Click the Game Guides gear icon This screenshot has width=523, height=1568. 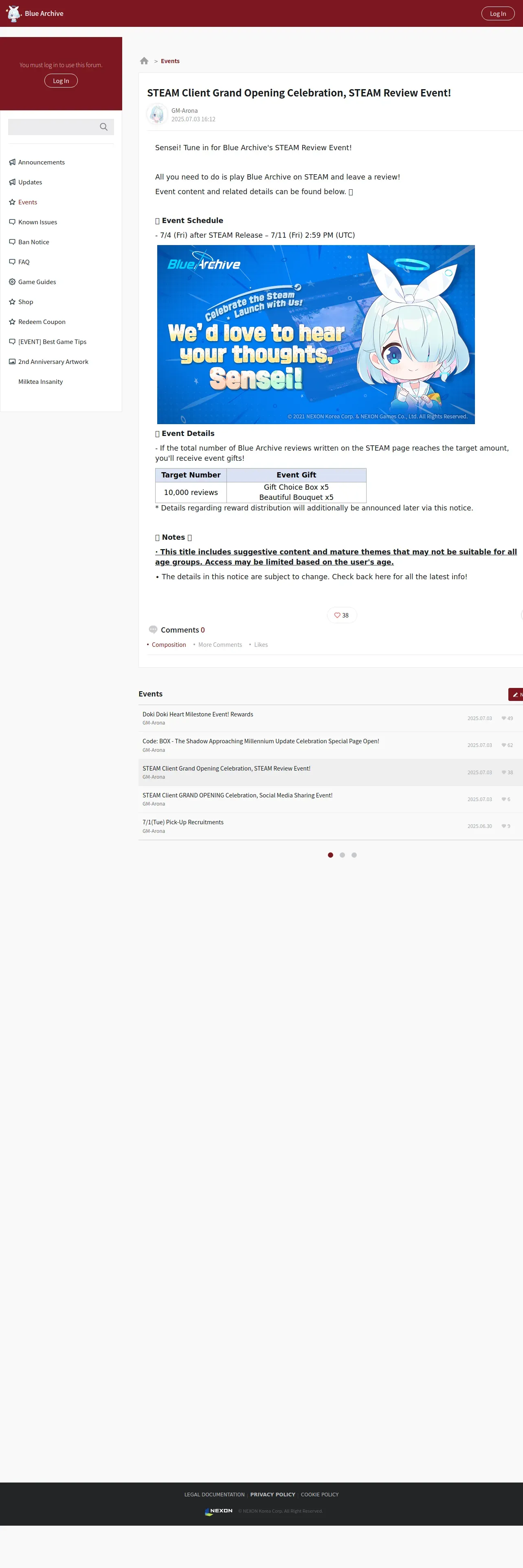(12, 282)
